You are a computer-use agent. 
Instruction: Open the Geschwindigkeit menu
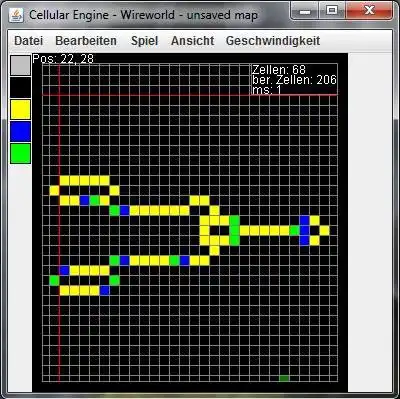pos(273,41)
